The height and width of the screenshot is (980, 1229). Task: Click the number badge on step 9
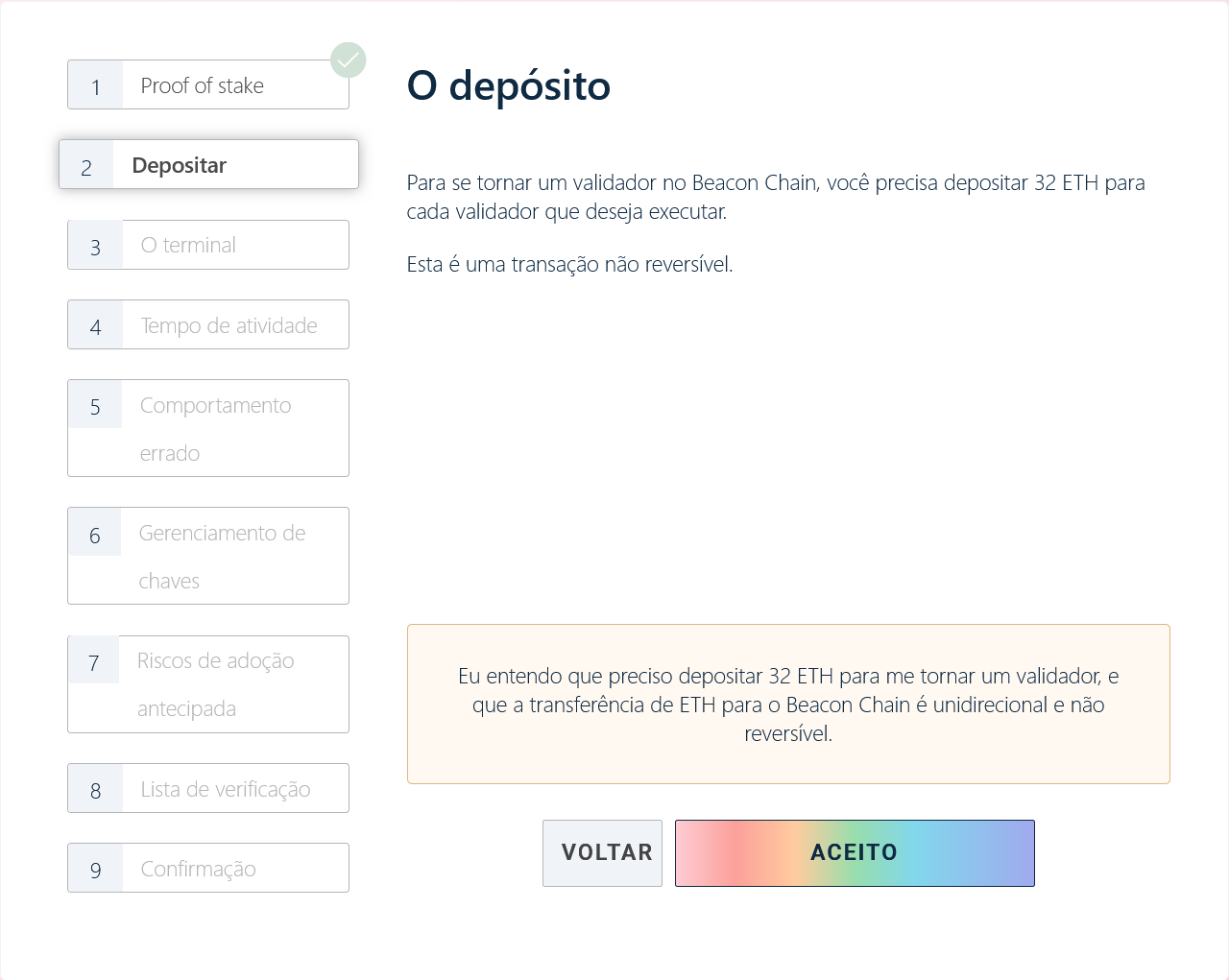pos(94,868)
